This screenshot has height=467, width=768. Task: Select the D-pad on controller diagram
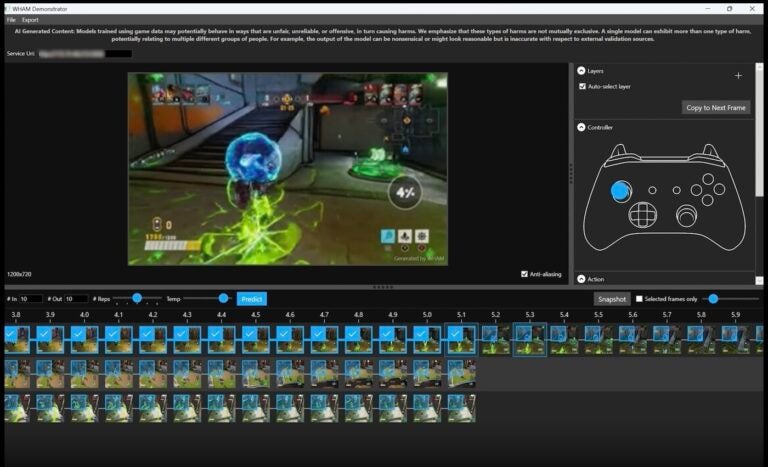click(643, 215)
